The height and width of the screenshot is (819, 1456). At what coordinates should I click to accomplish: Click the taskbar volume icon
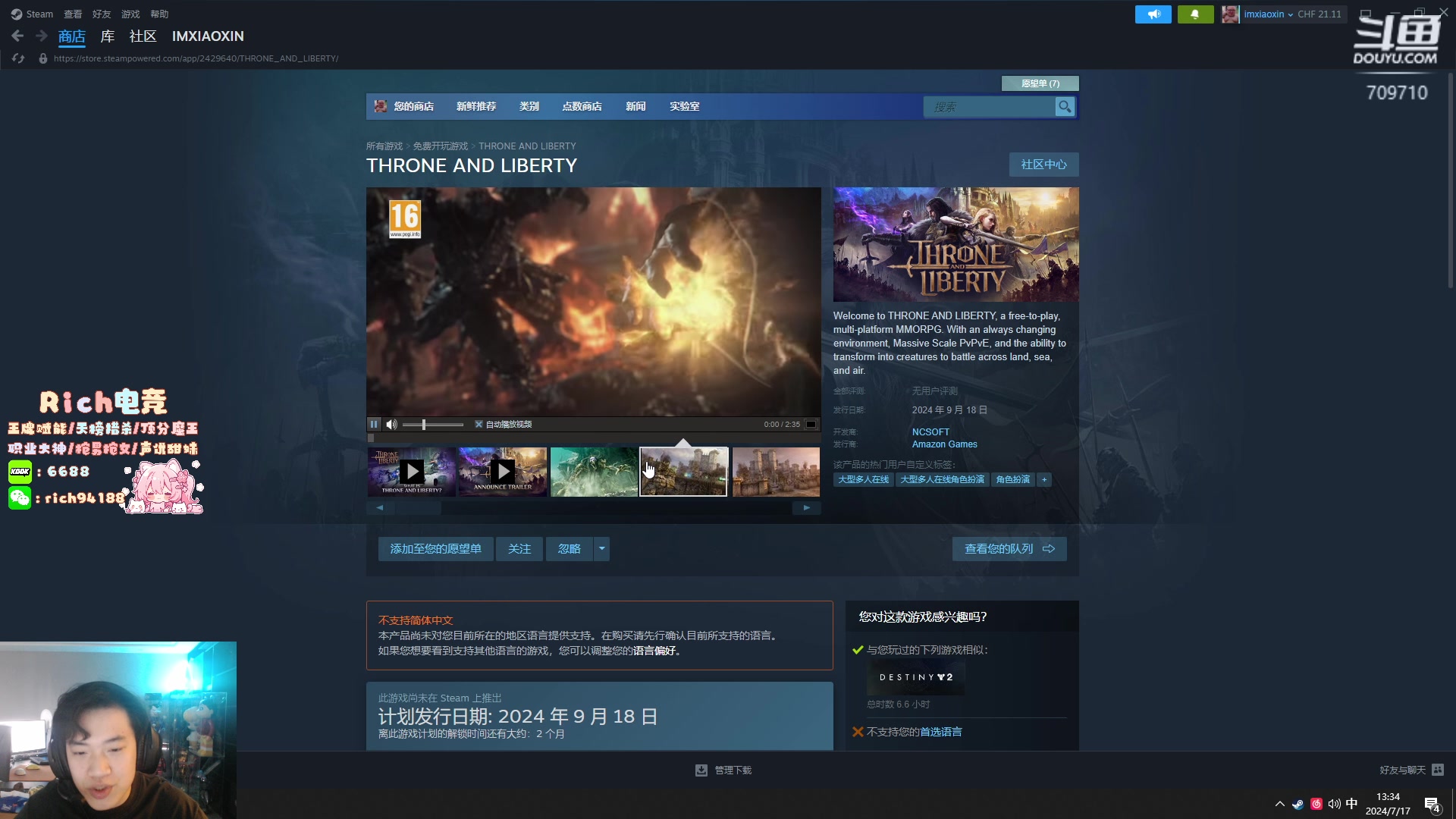(x=1335, y=804)
